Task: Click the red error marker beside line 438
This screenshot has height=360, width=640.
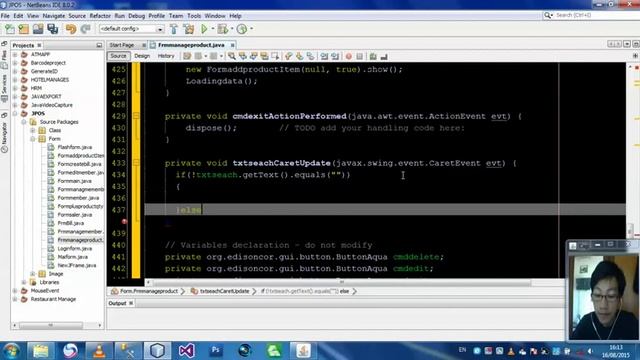Action: (x=124, y=222)
